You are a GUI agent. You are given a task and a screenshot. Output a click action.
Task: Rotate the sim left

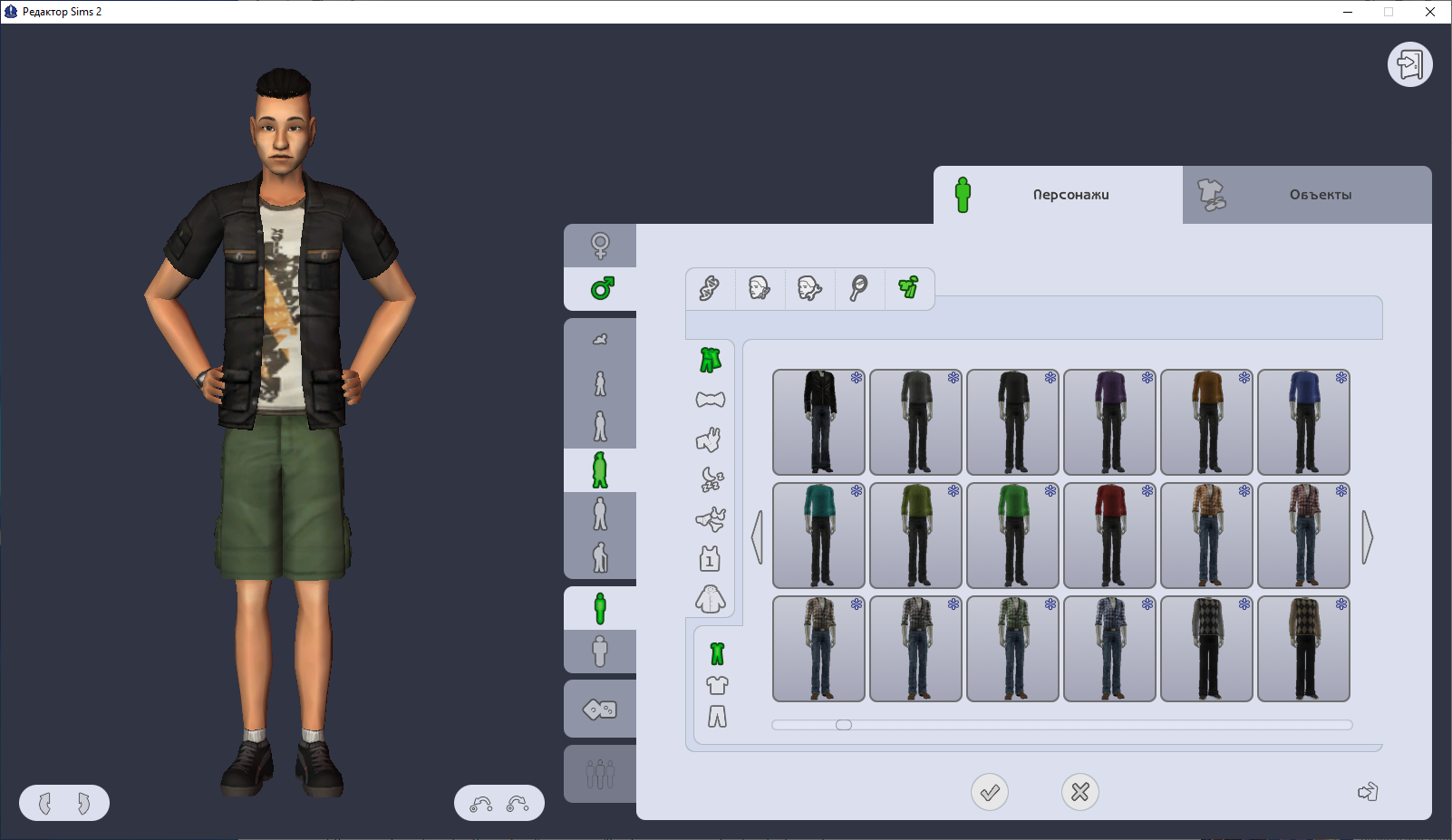[x=45, y=803]
